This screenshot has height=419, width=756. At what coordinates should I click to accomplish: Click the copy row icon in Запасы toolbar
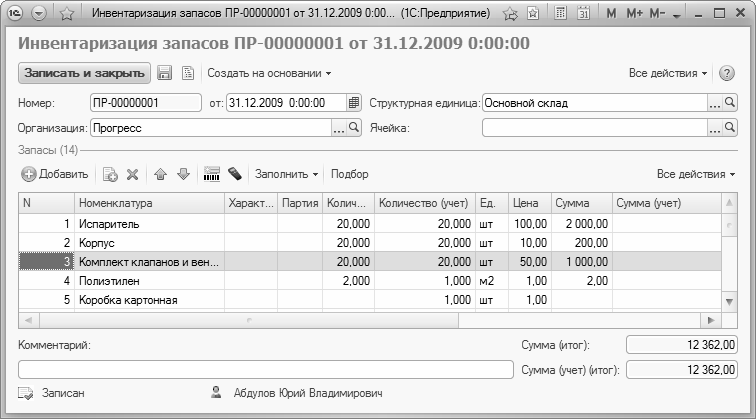(x=111, y=174)
